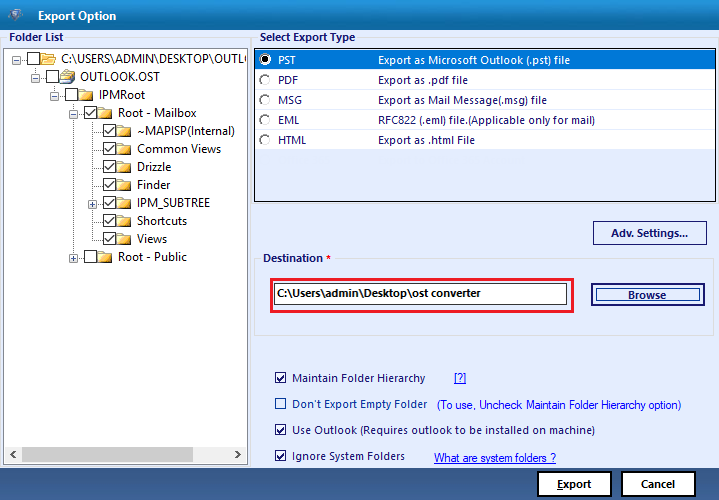Image resolution: width=719 pixels, height=500 pixels.
Task: Click the Destination path input field
Action: [420, 294]
